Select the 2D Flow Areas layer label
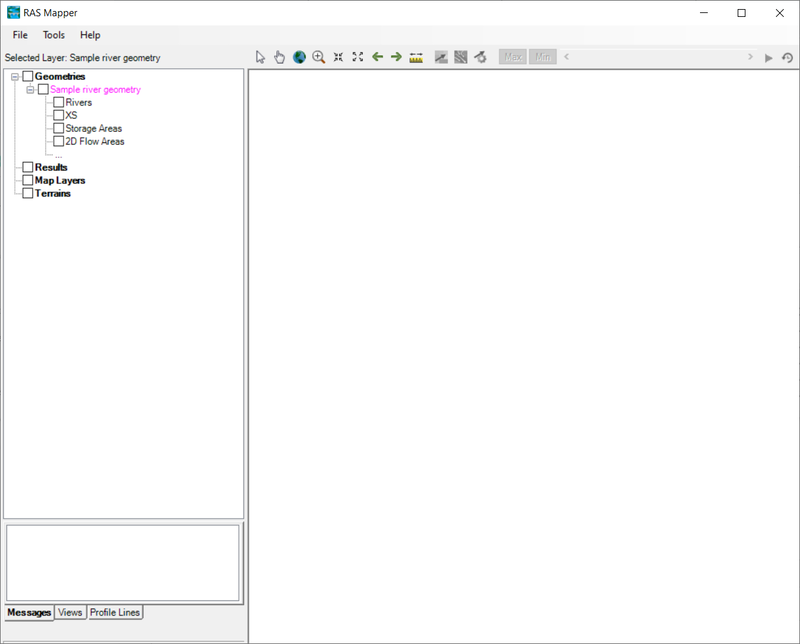 (95, 141)
